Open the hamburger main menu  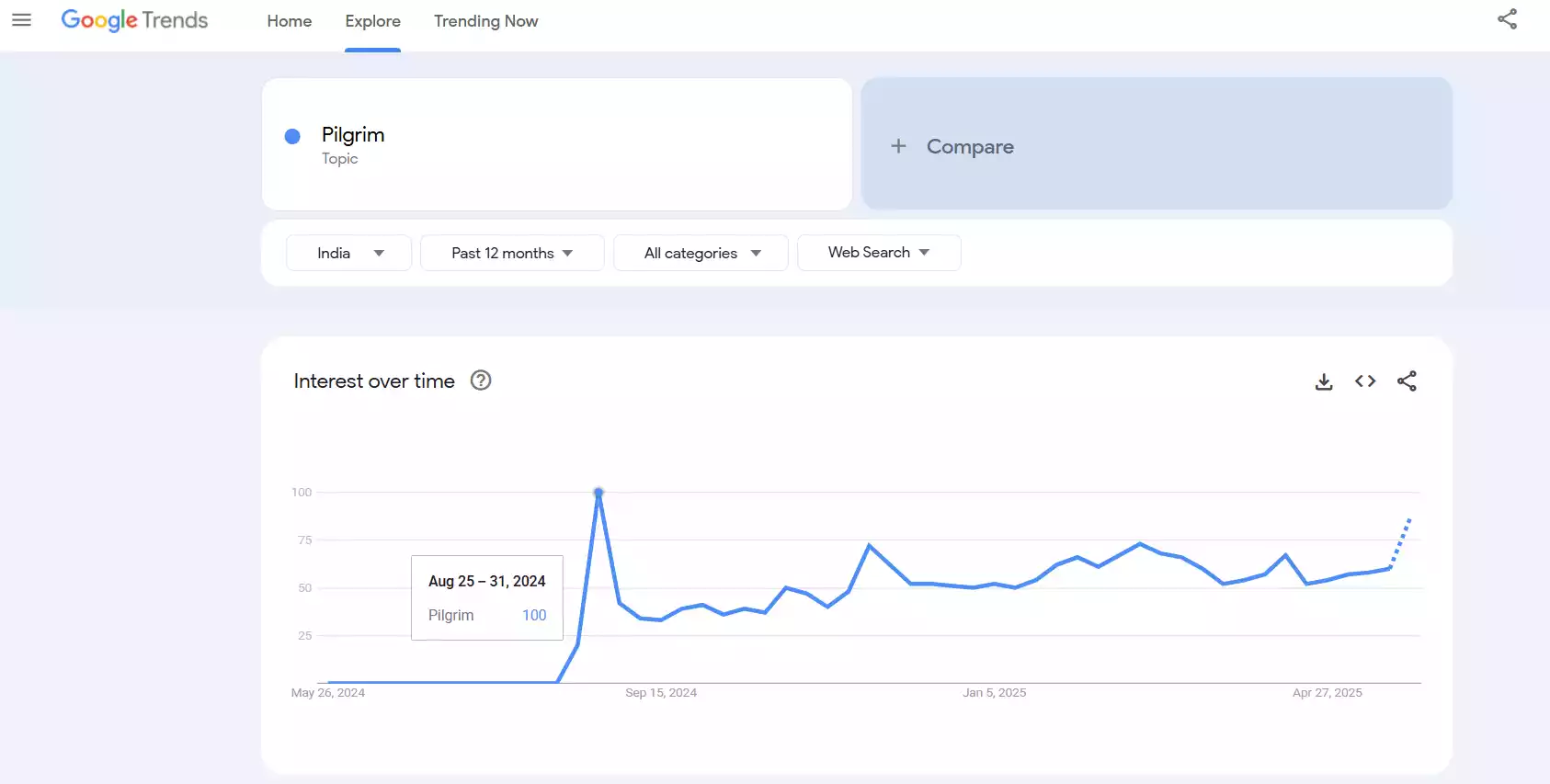[x=21, y=20]
